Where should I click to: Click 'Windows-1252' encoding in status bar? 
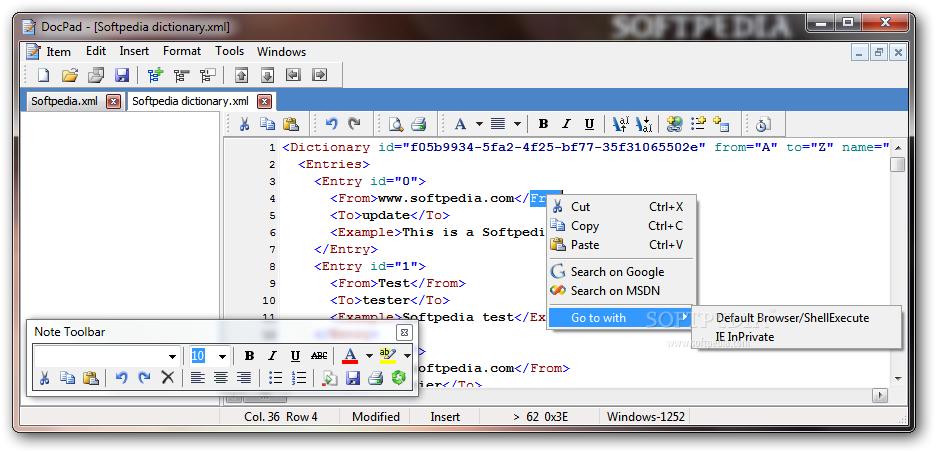(x=646, y=417)
